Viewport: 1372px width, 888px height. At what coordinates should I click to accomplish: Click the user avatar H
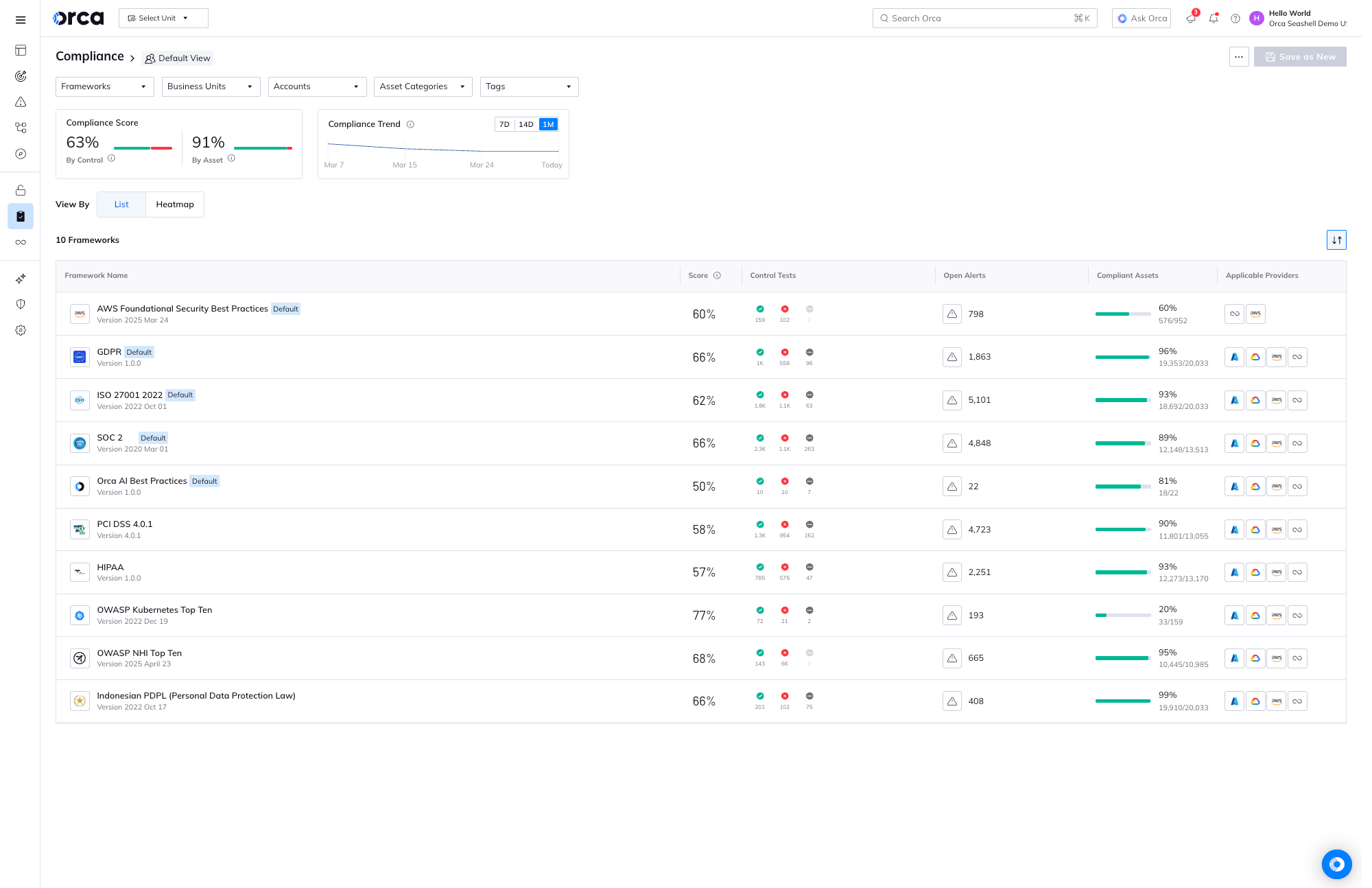(x=1257, y=19)
